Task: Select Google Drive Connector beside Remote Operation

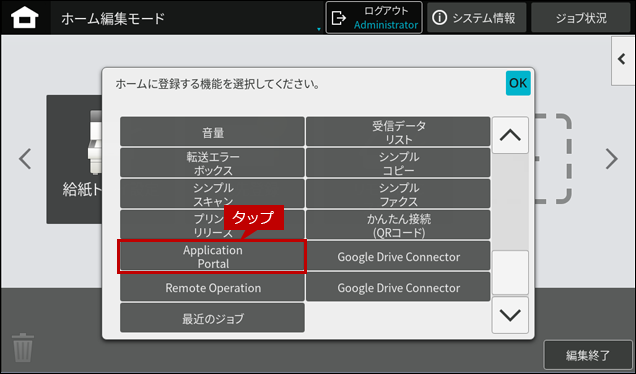Action: 398,287
